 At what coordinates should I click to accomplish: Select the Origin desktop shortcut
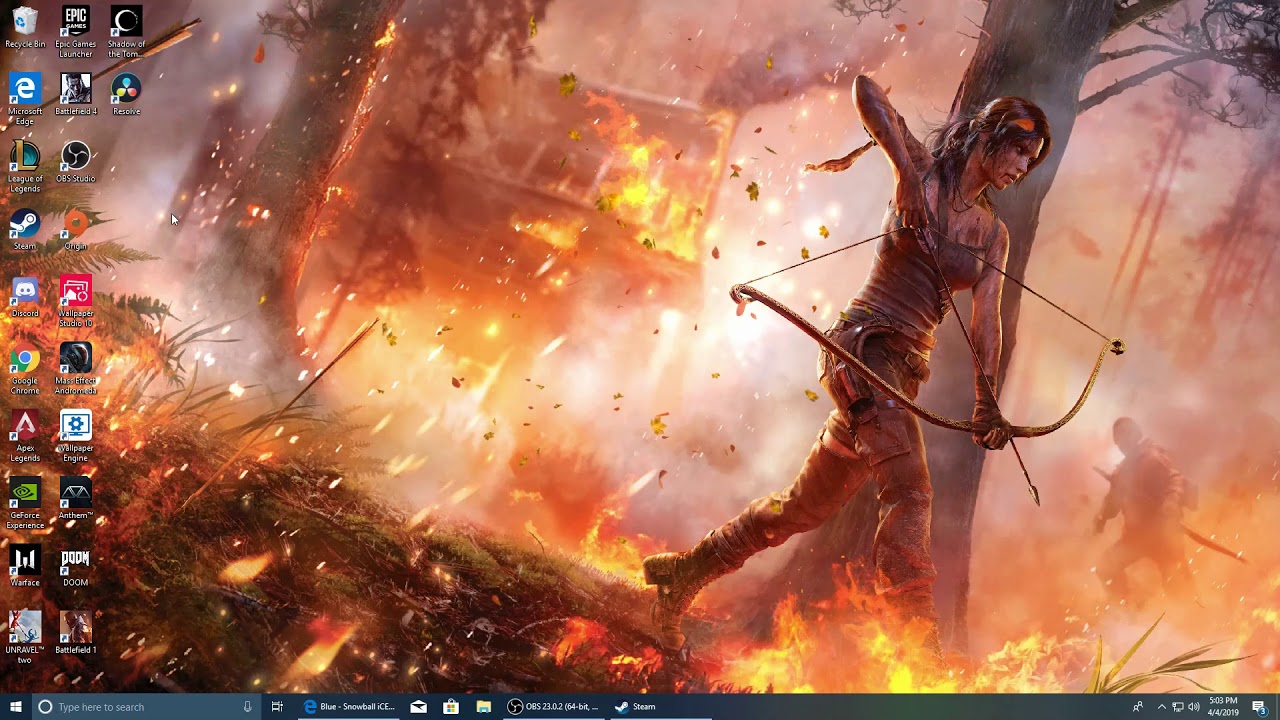click(x=75, y=230)
